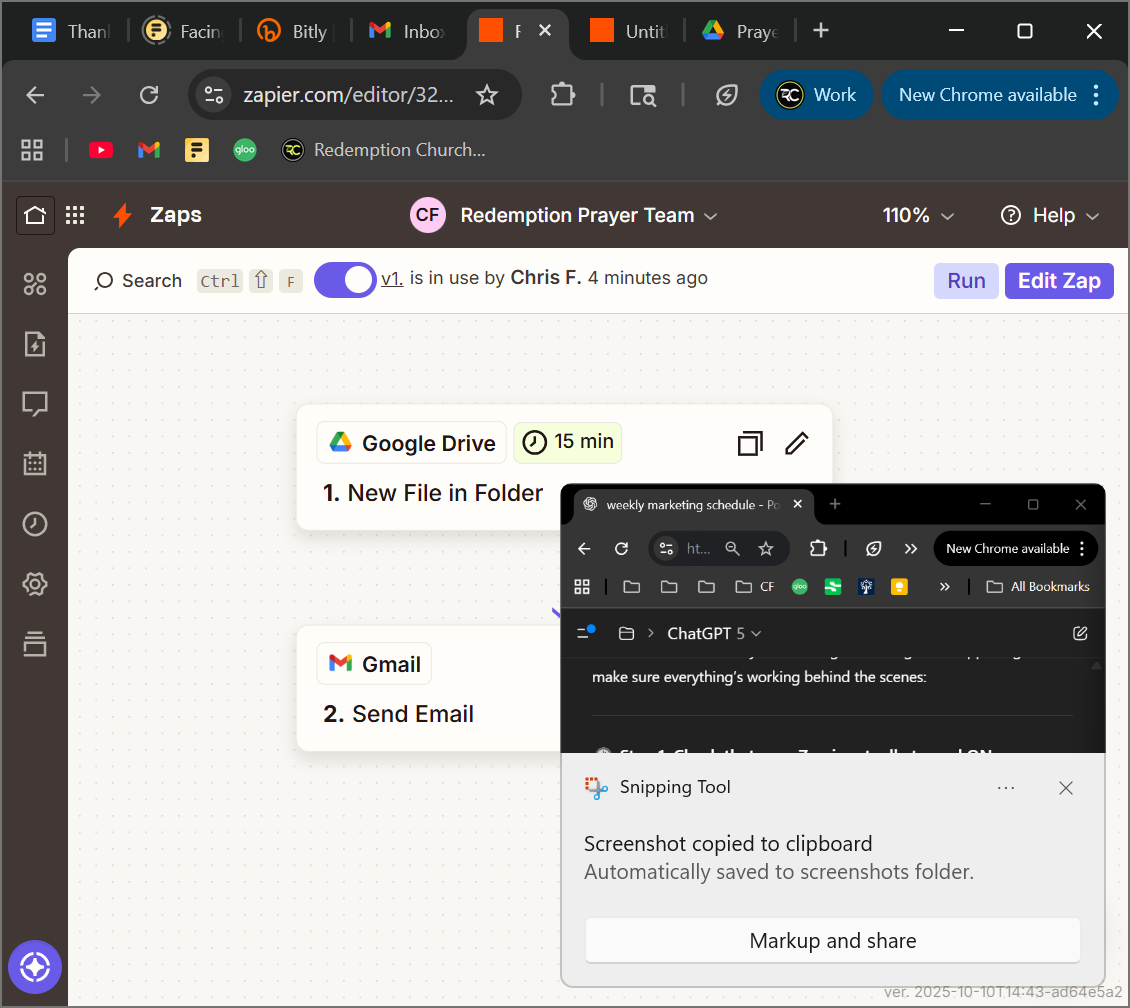Click the sidebar settings gear icon
Screen dimensions: 1130x1008
[x=35, y=584]
